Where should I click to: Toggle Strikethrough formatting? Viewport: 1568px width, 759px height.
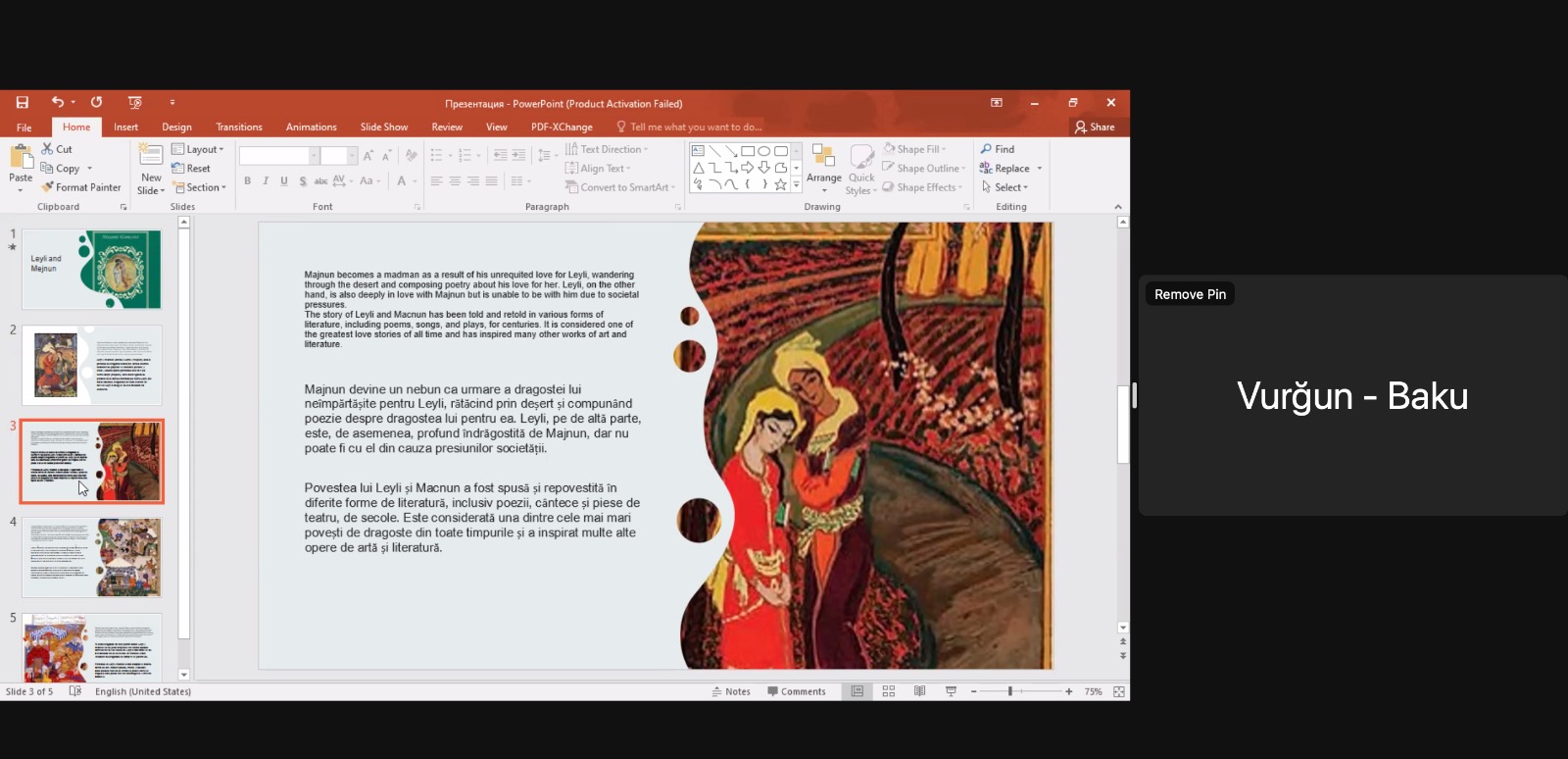tap(320, 180)
